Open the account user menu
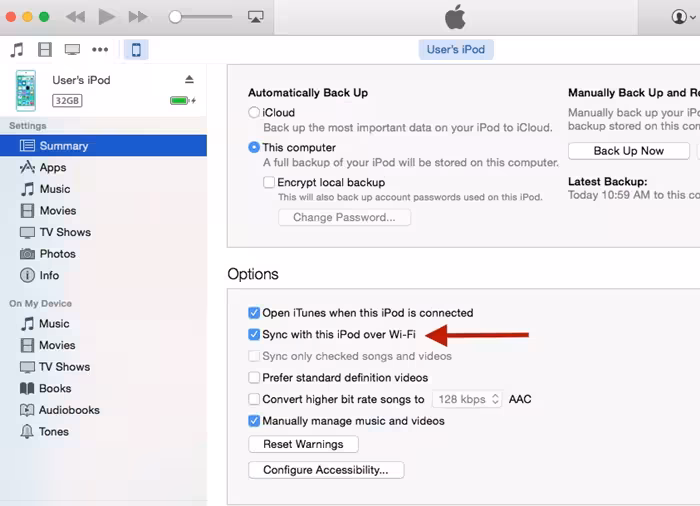Image resolution: width=700 pixels, height=506 pixels. (683, 17)
